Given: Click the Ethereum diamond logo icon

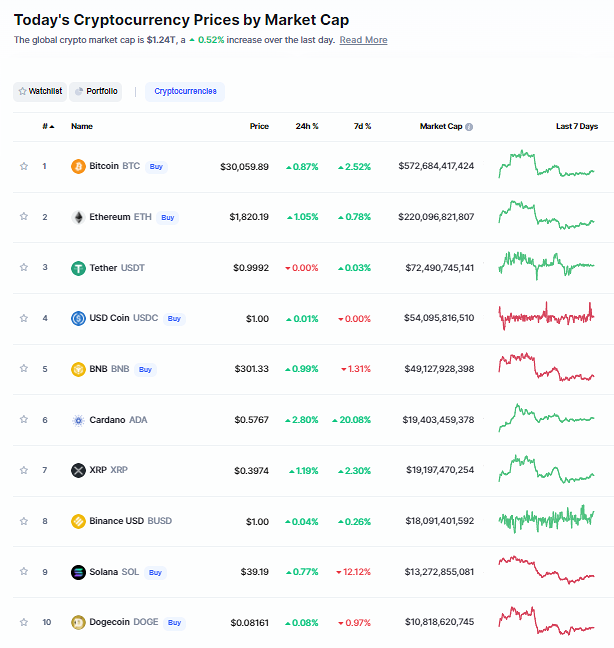Looking at the screenshot, I should point(78,217).
